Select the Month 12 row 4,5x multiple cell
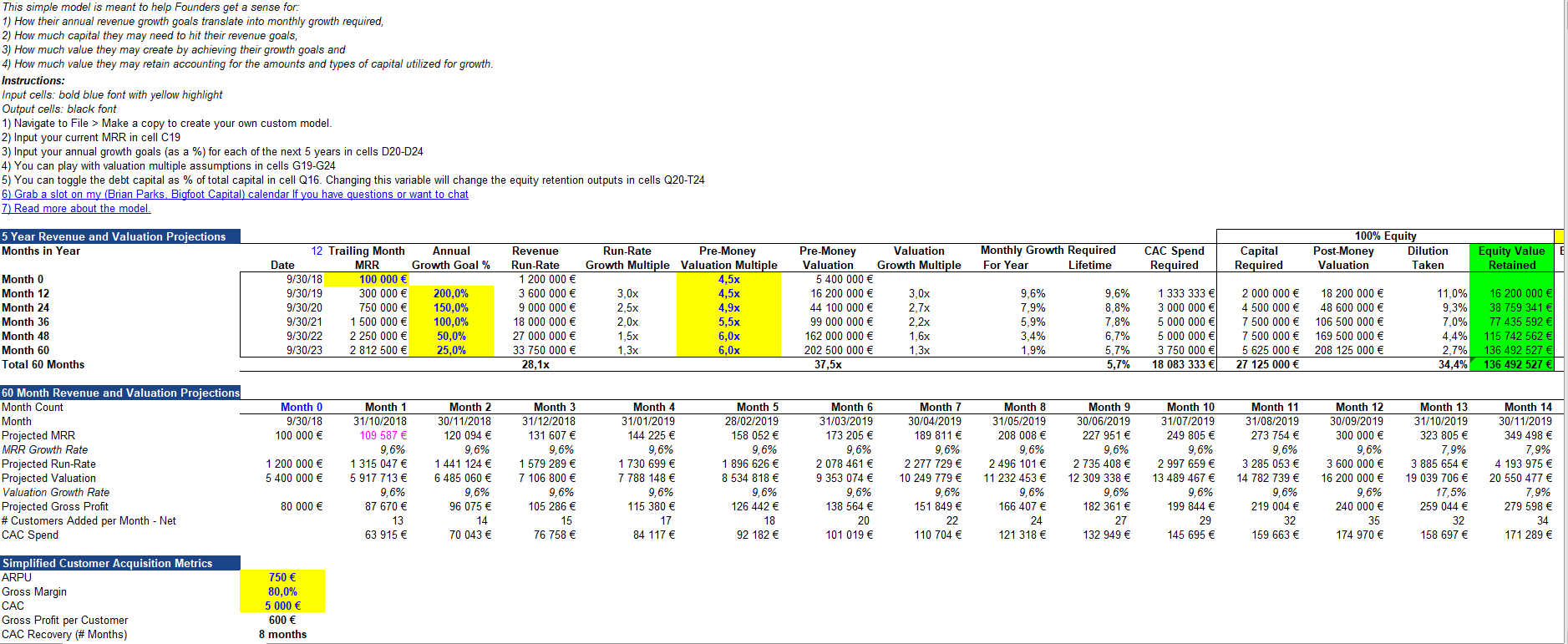This screenshot has height=644, width=1568. click(728, 293)
